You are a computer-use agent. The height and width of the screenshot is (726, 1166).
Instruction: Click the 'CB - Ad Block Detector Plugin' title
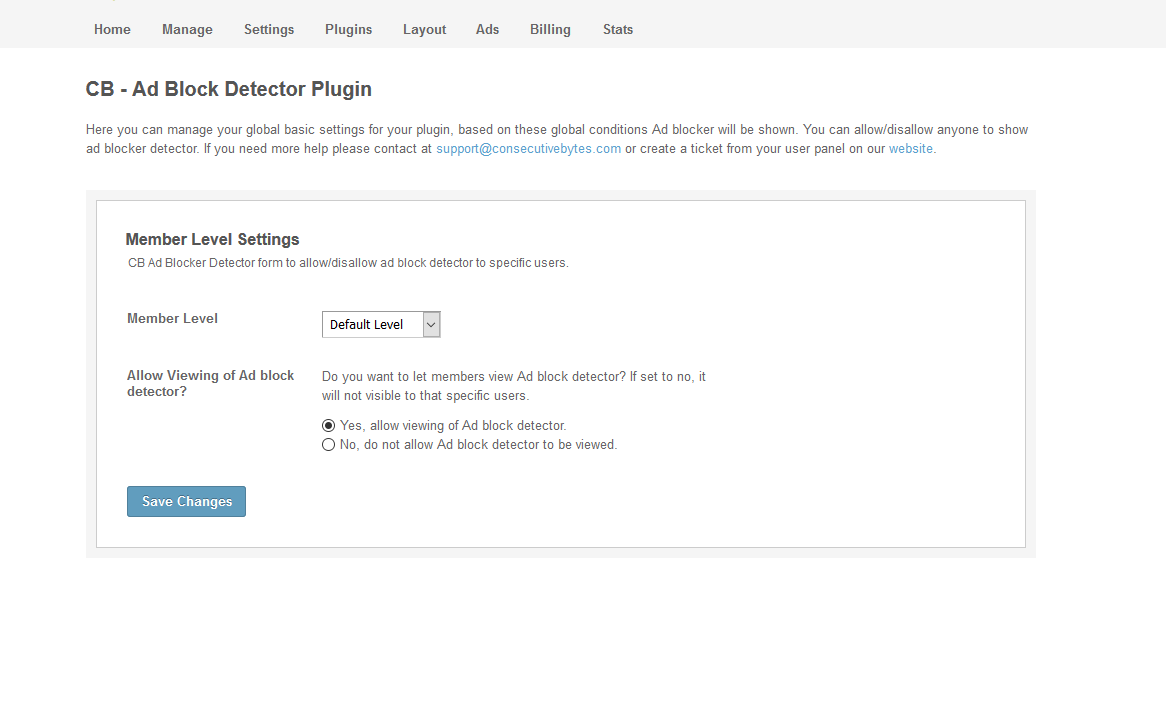(228, 89)
